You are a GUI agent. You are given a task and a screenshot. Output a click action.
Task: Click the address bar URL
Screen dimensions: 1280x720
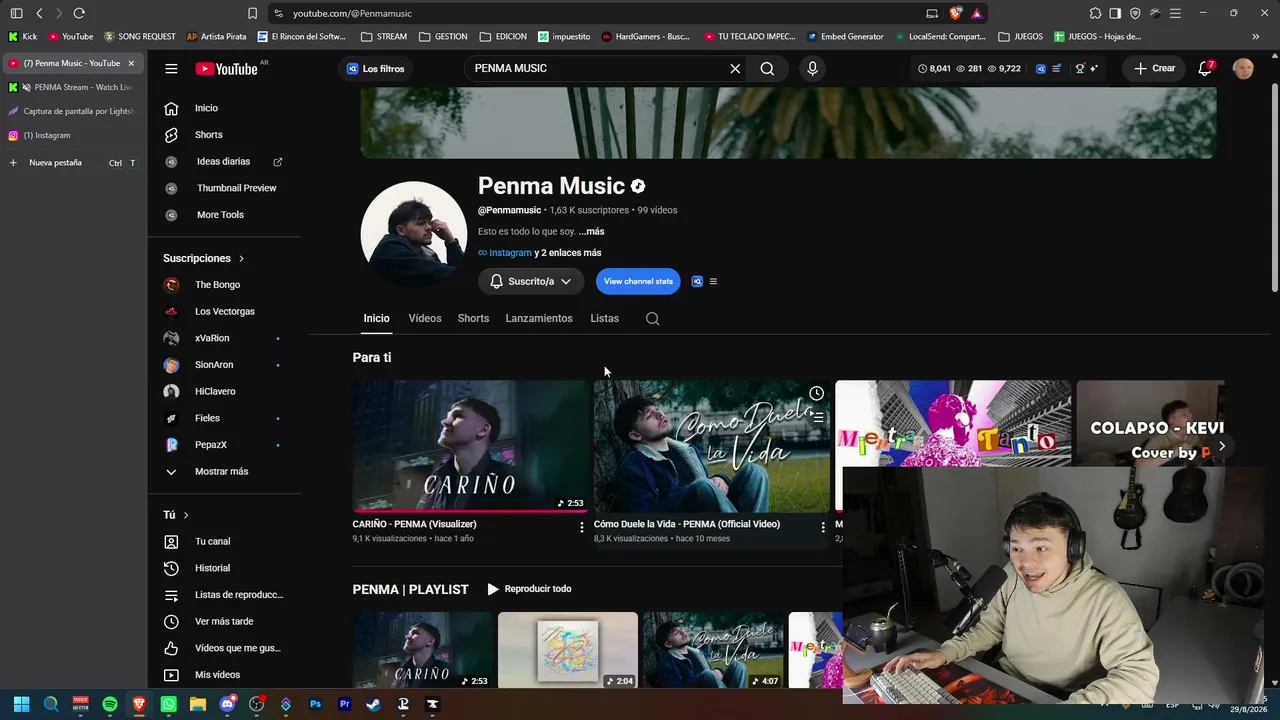(352, 13)
